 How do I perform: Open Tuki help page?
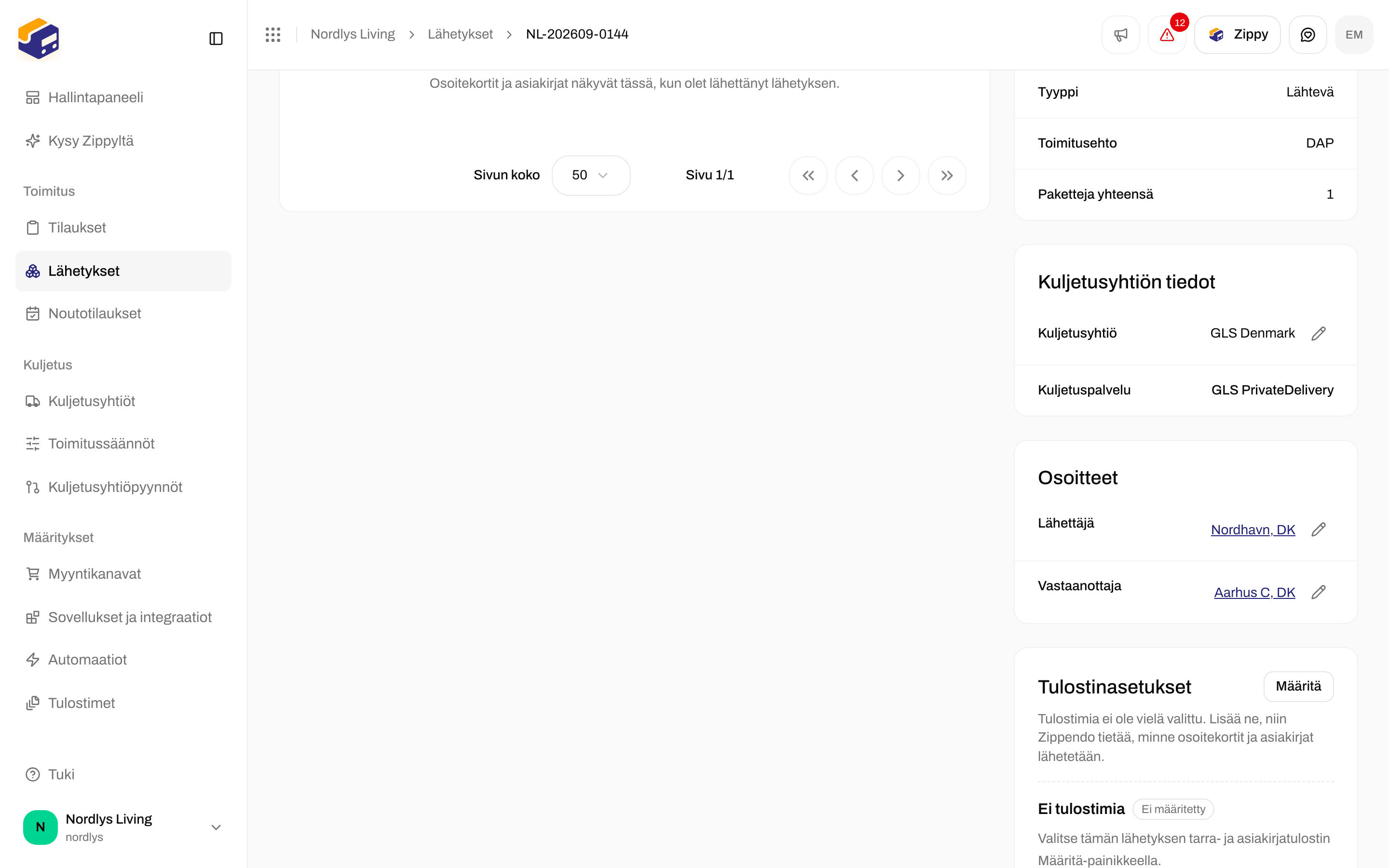point(123,774)
